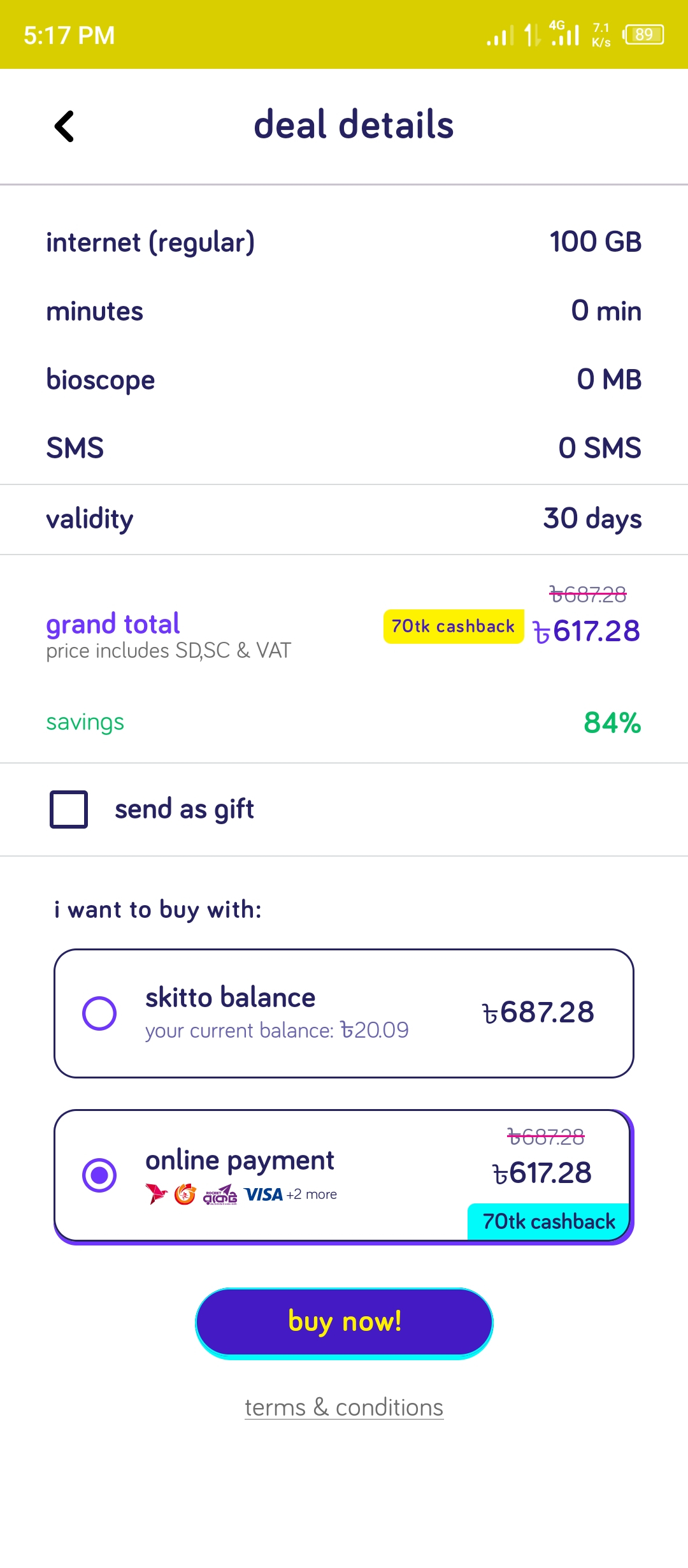The width and height of the screenshot is (688, 1568).
Task: Tap the internet (regular) 100 GB row
Action: tap(344, 242)
